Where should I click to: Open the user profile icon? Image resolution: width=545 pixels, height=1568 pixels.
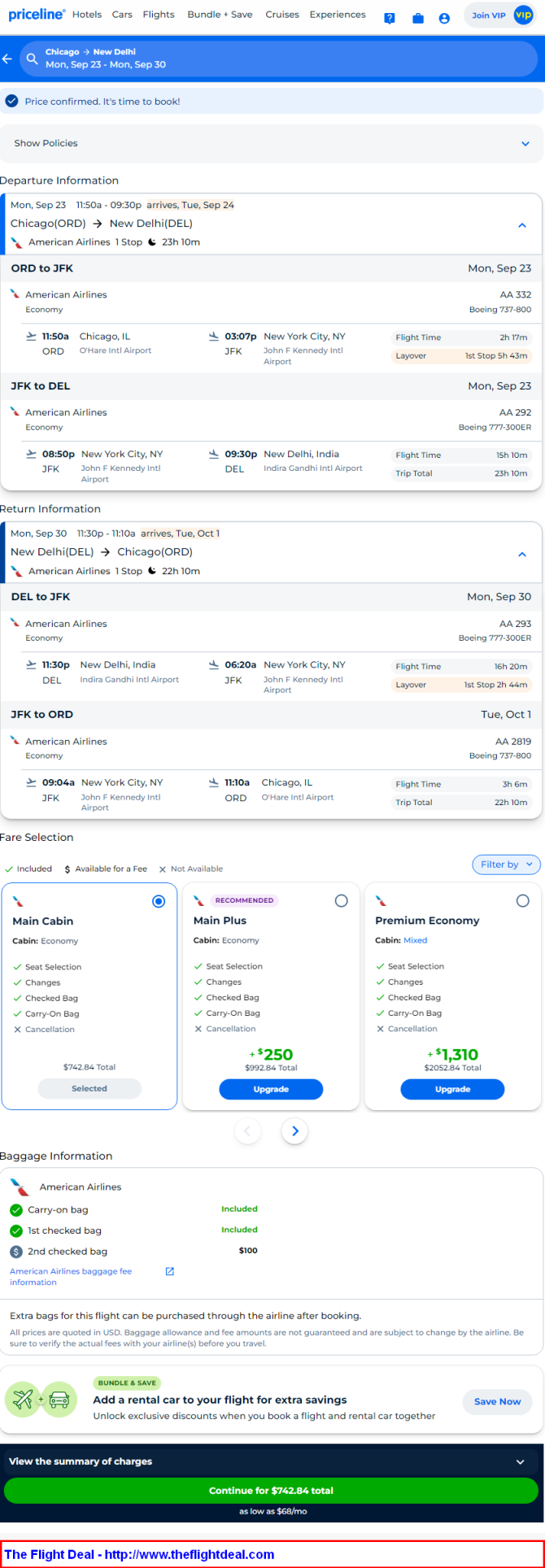444,18
